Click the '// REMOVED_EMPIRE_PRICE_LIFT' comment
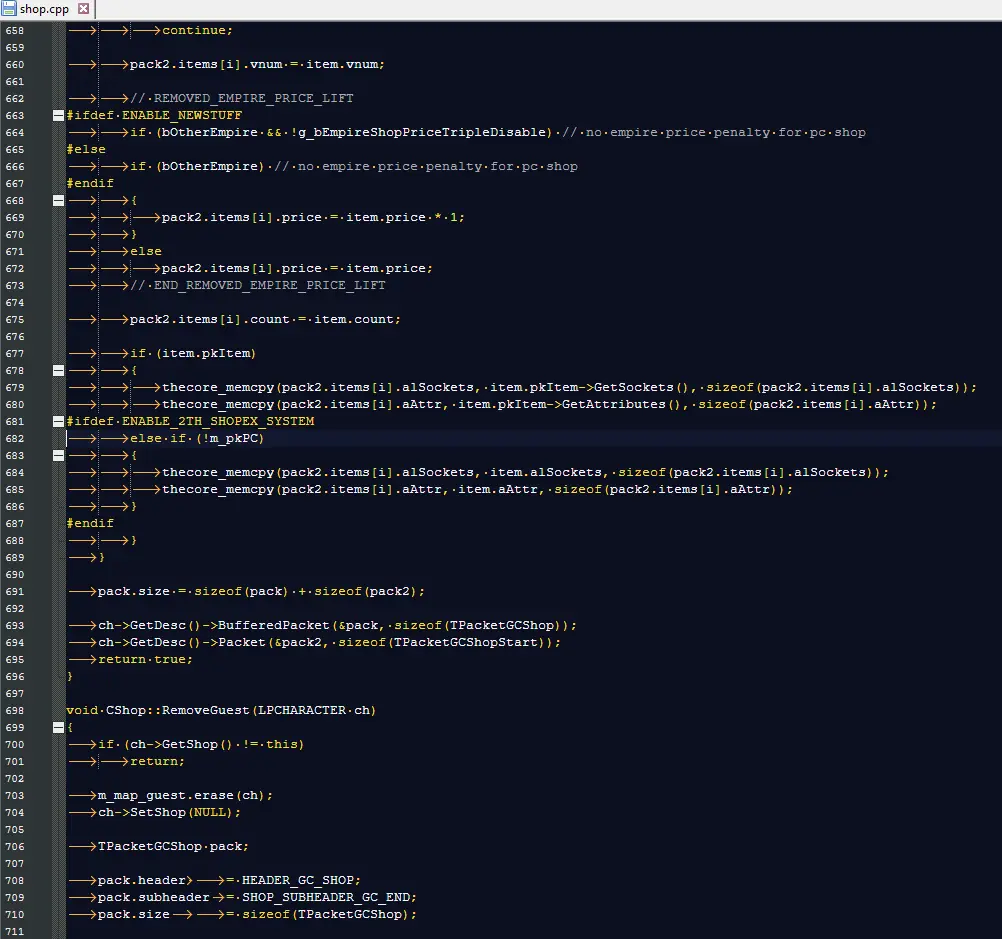Image resolution: width=1002 pixels, height=939 pixels. 242,98
